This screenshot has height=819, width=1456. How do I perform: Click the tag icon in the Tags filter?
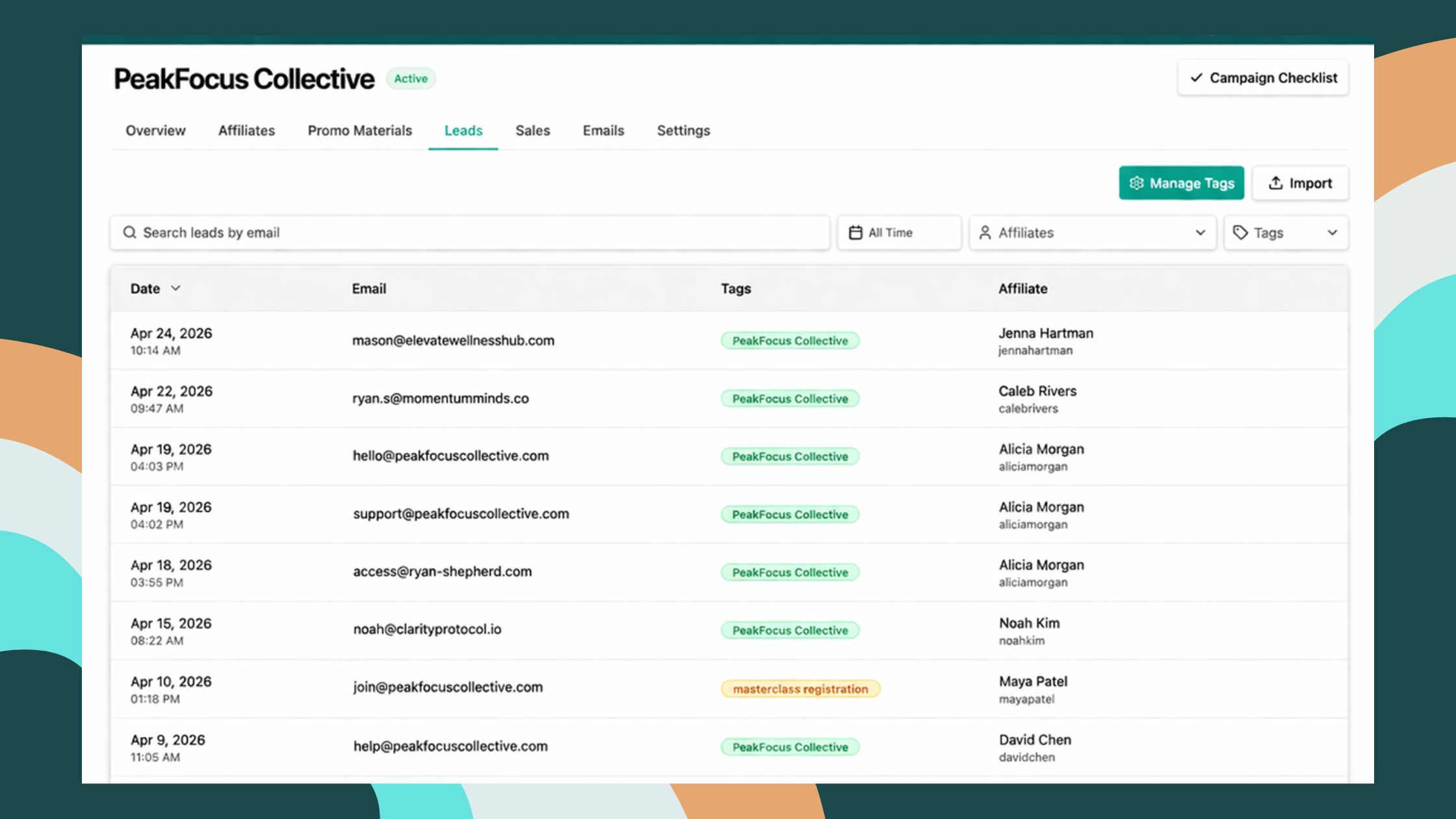click(1240, 232)
